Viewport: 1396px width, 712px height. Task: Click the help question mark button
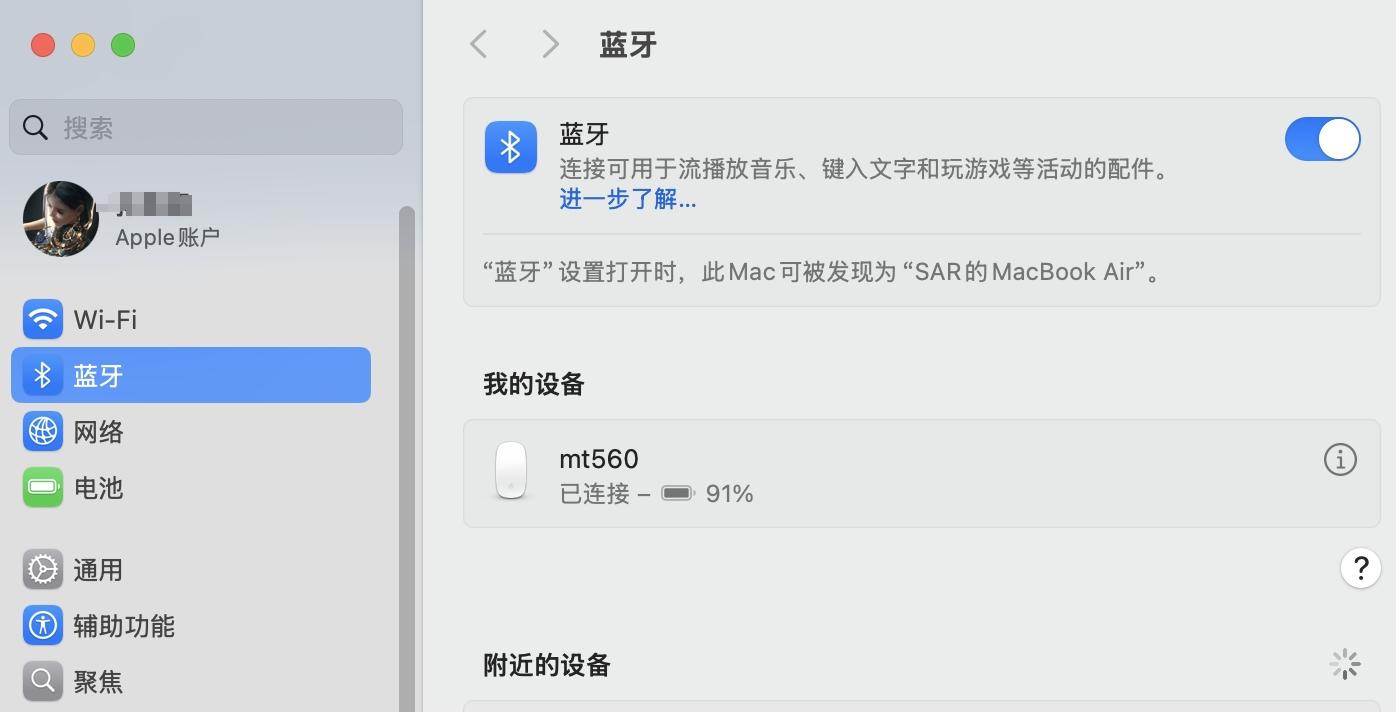pyautogui.click(x=1360, y=568)
